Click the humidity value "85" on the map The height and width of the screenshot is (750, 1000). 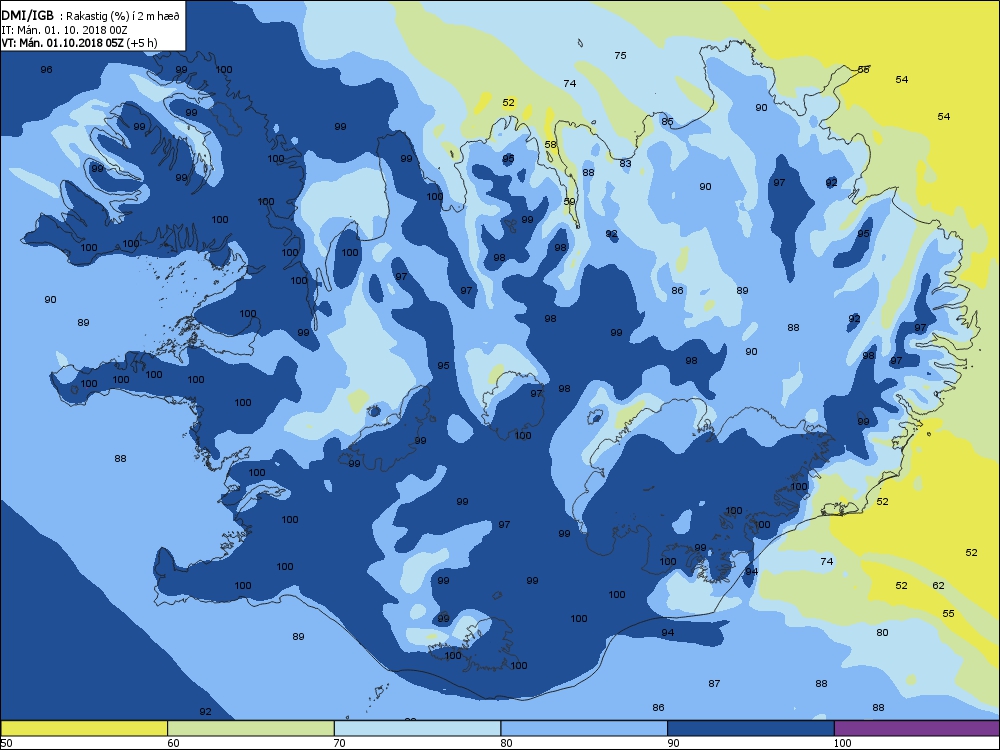tap(667, 121)
